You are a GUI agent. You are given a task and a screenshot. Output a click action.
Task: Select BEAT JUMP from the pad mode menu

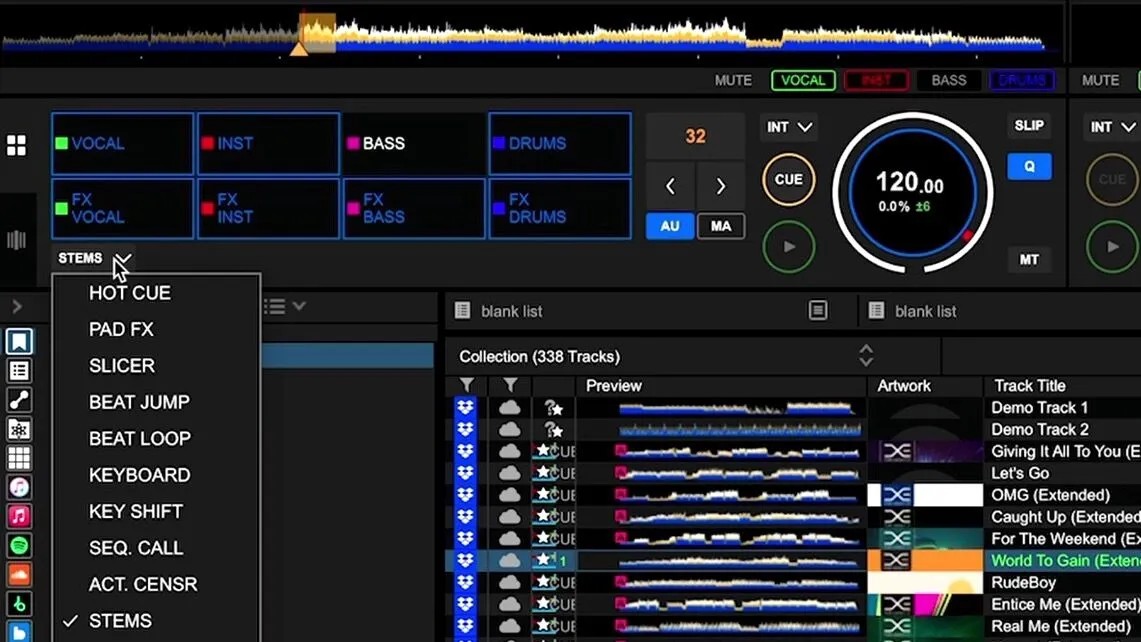click(139, 402)
